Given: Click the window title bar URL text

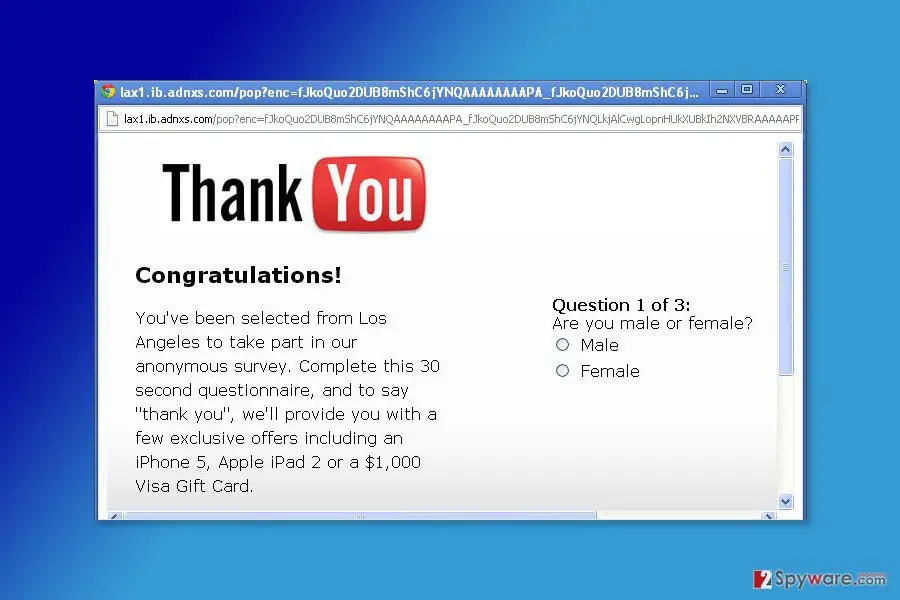Looking at the screenshot, I should [x=409, y=92].
